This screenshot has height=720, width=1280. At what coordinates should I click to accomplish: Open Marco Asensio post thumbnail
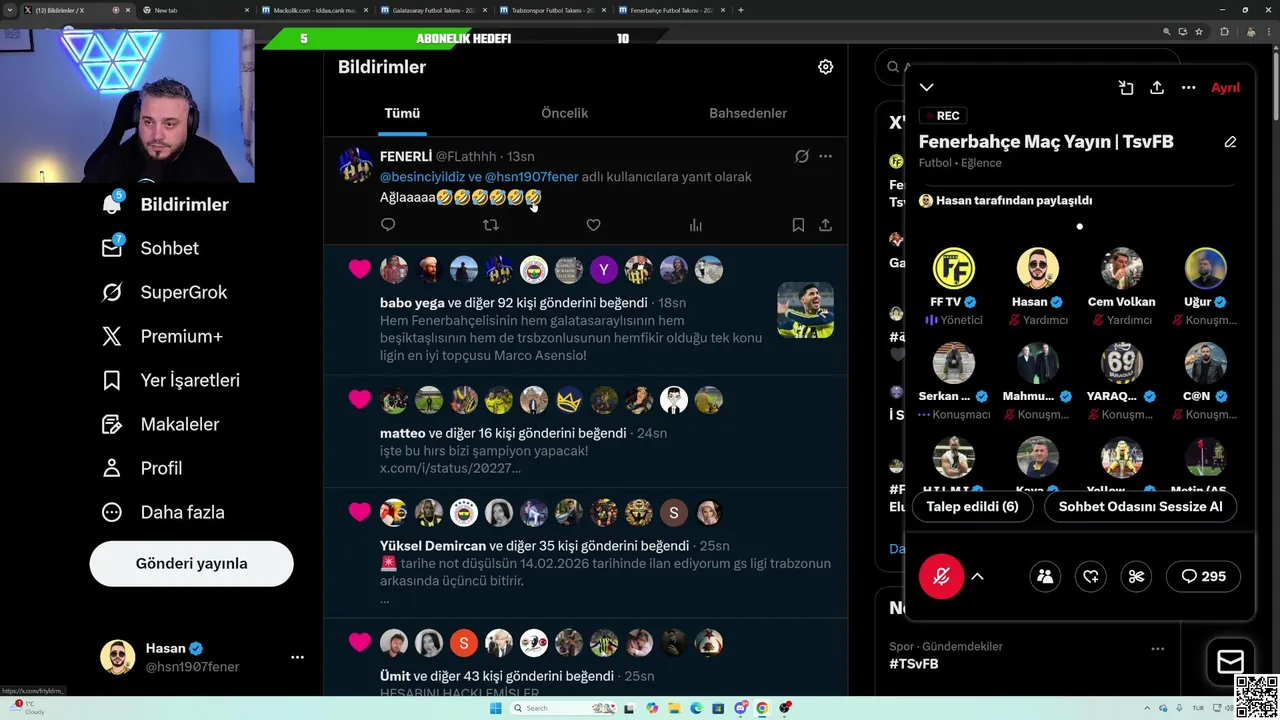point(805,310)
